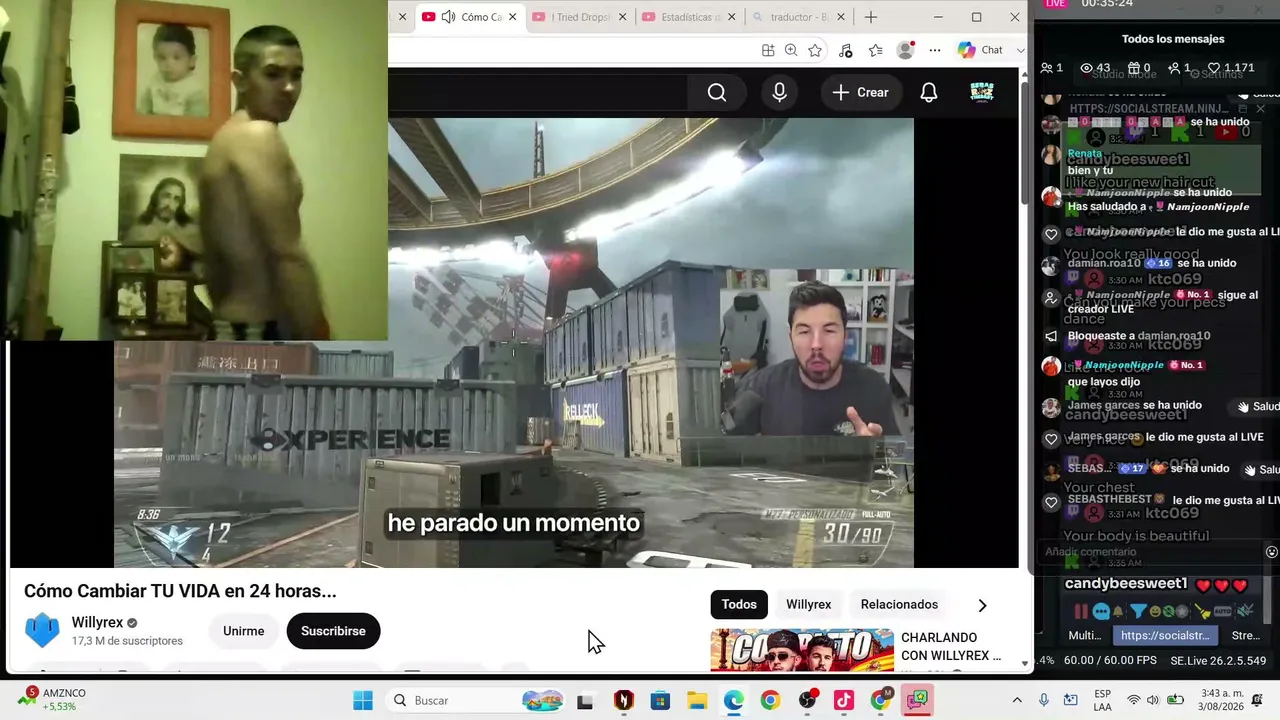
Task: Select the Todos filter chip
Action: tap(739, 604)
